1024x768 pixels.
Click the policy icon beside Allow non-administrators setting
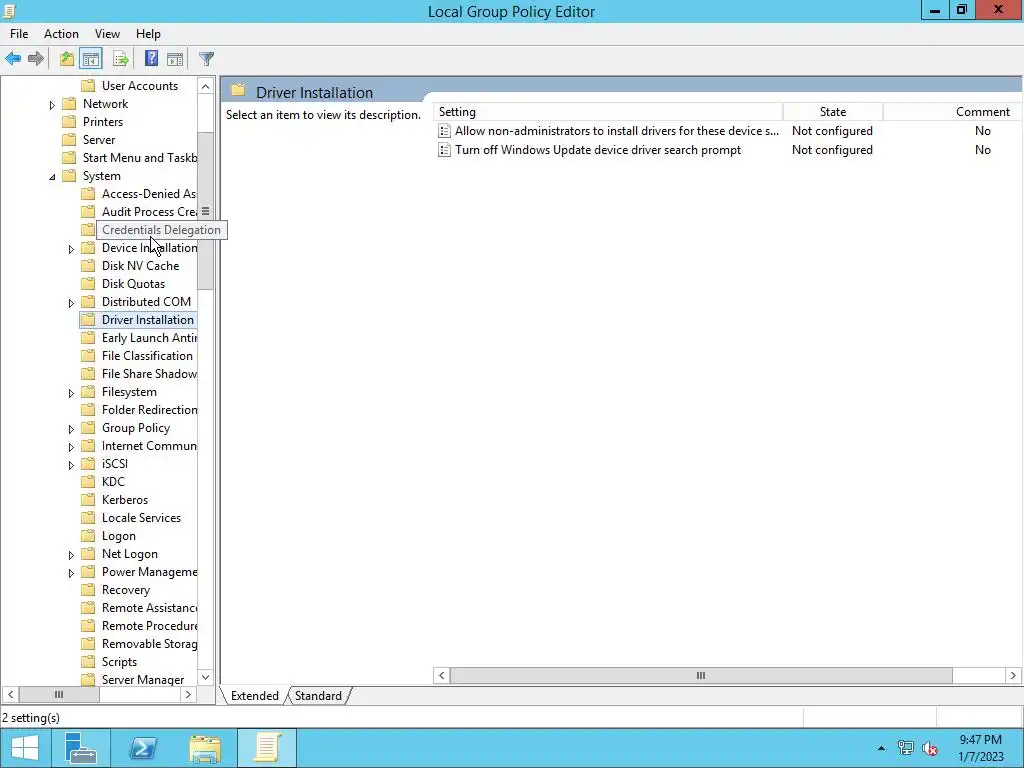click(444, 131)
